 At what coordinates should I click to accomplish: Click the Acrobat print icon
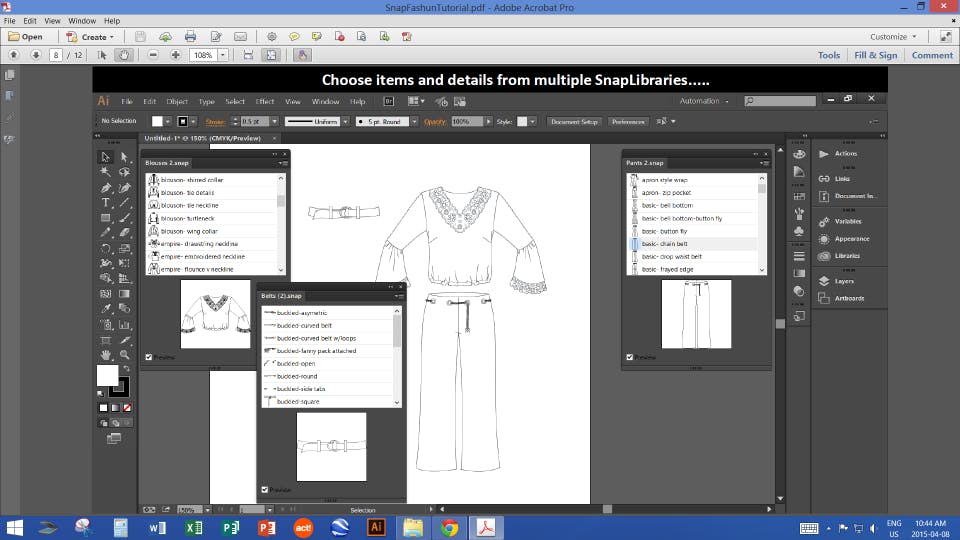pyautogui.click(x=190, y=37)
